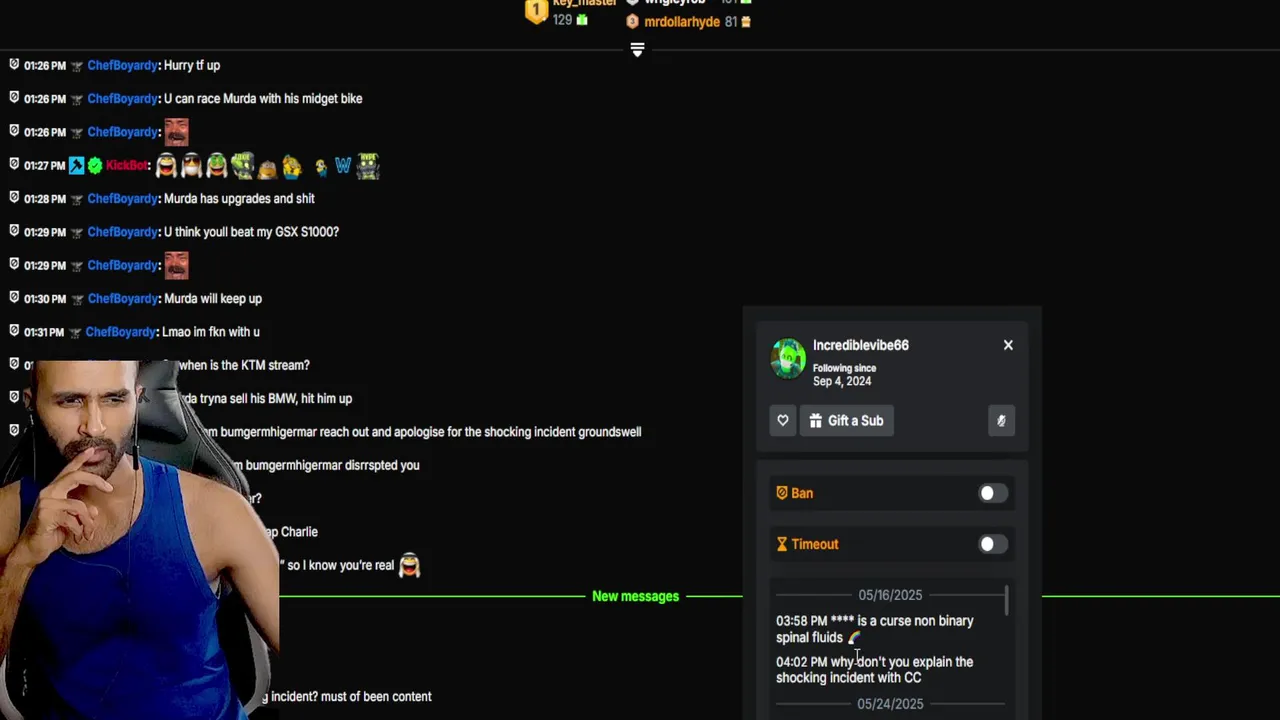The height and width of the screenshot is (720, 1280).
Task: Click the gift icon on Gift a Sub
Action: point(816,421)
